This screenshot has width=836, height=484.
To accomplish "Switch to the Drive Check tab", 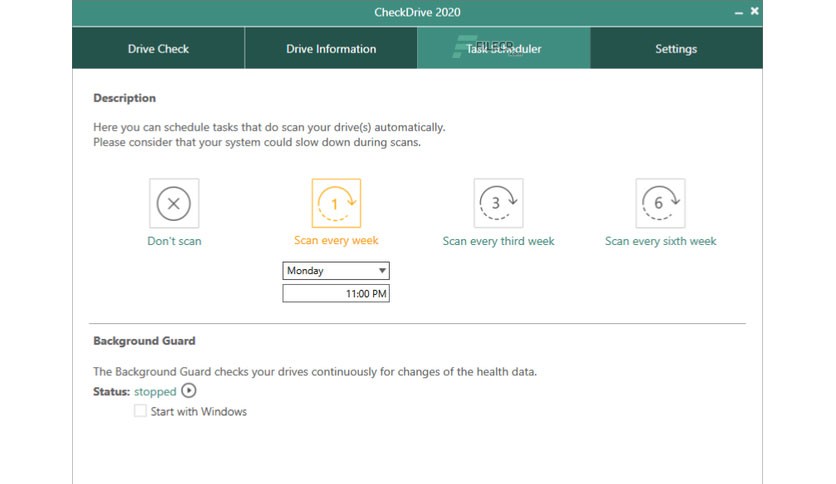I will click(158, 49).
